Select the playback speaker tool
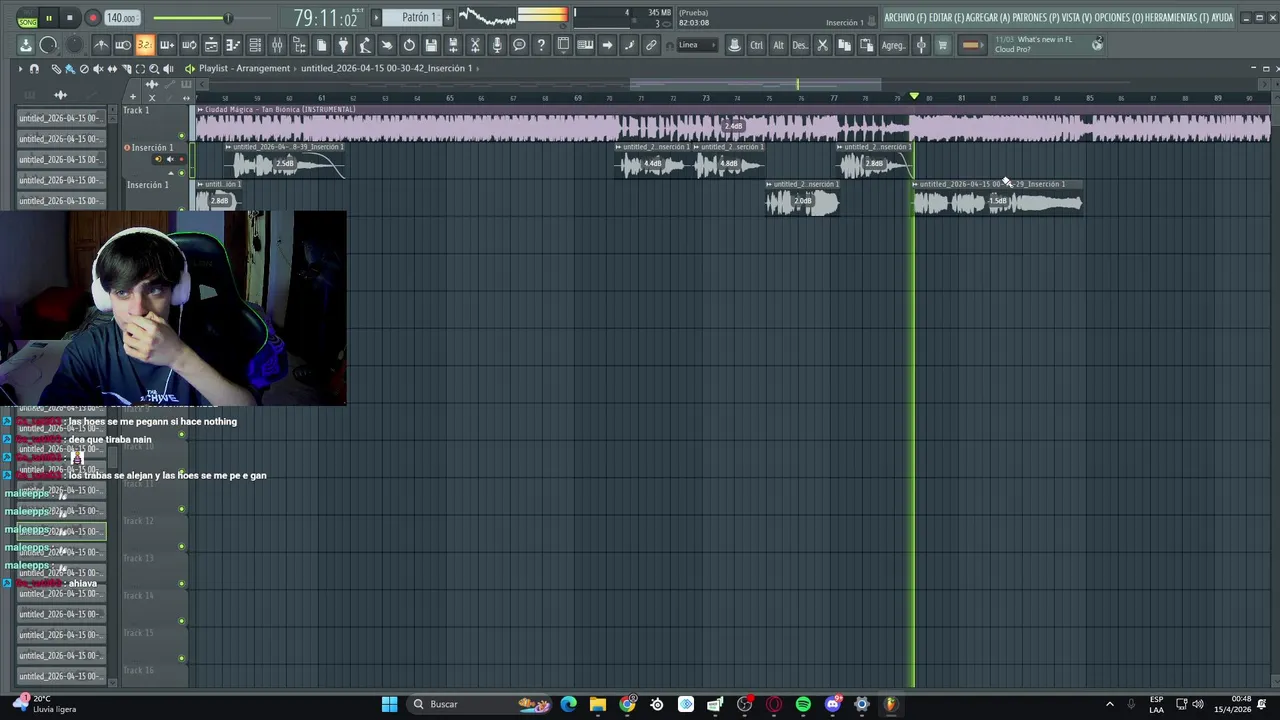 [x=168, y=68]
